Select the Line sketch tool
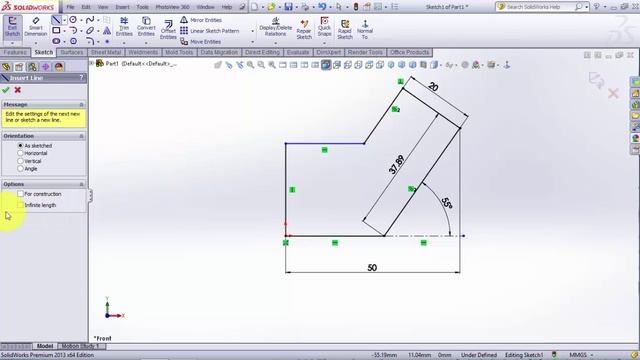The width and height of the screenshot is (640, 360). (x=56, y=20)
